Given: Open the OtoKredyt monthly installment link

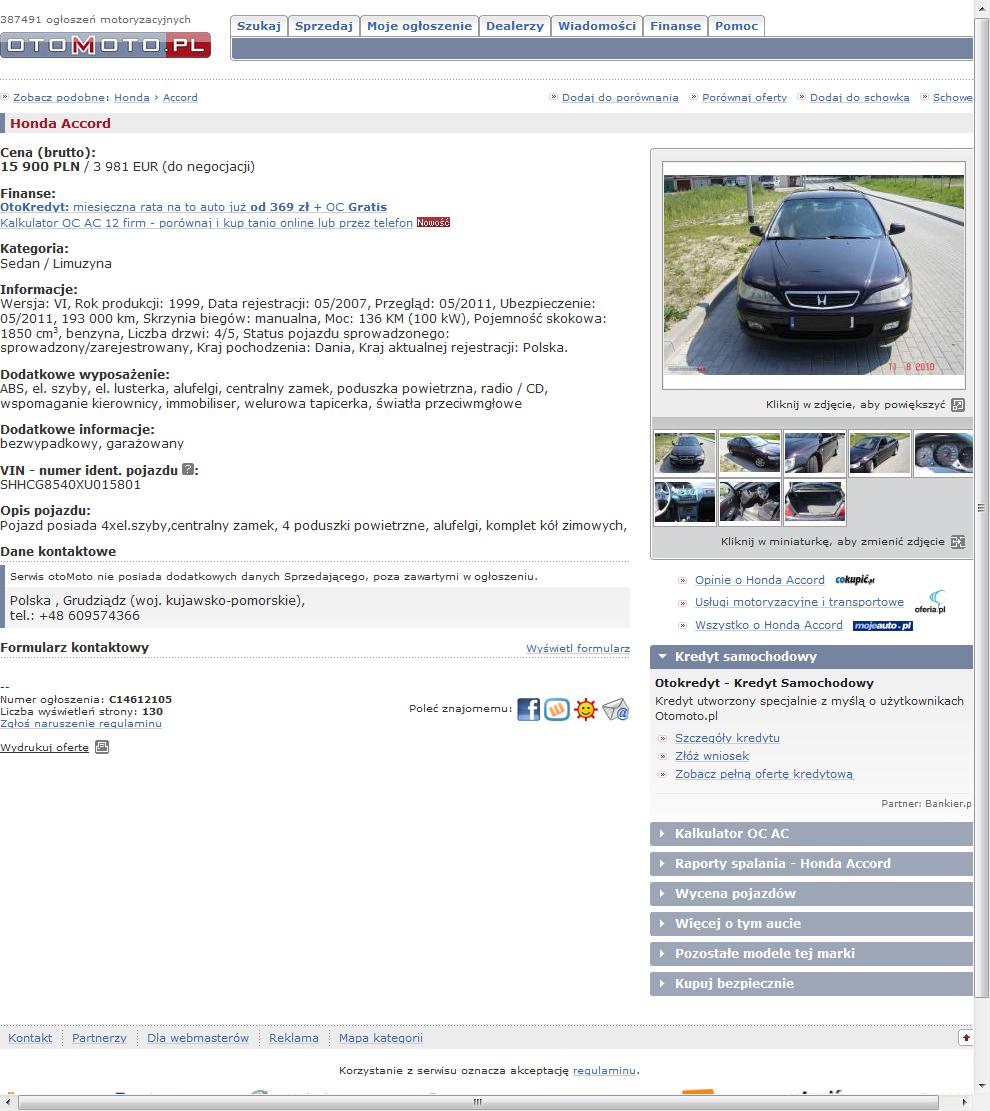Looking at the screenshot, I should tap(193, 207).
